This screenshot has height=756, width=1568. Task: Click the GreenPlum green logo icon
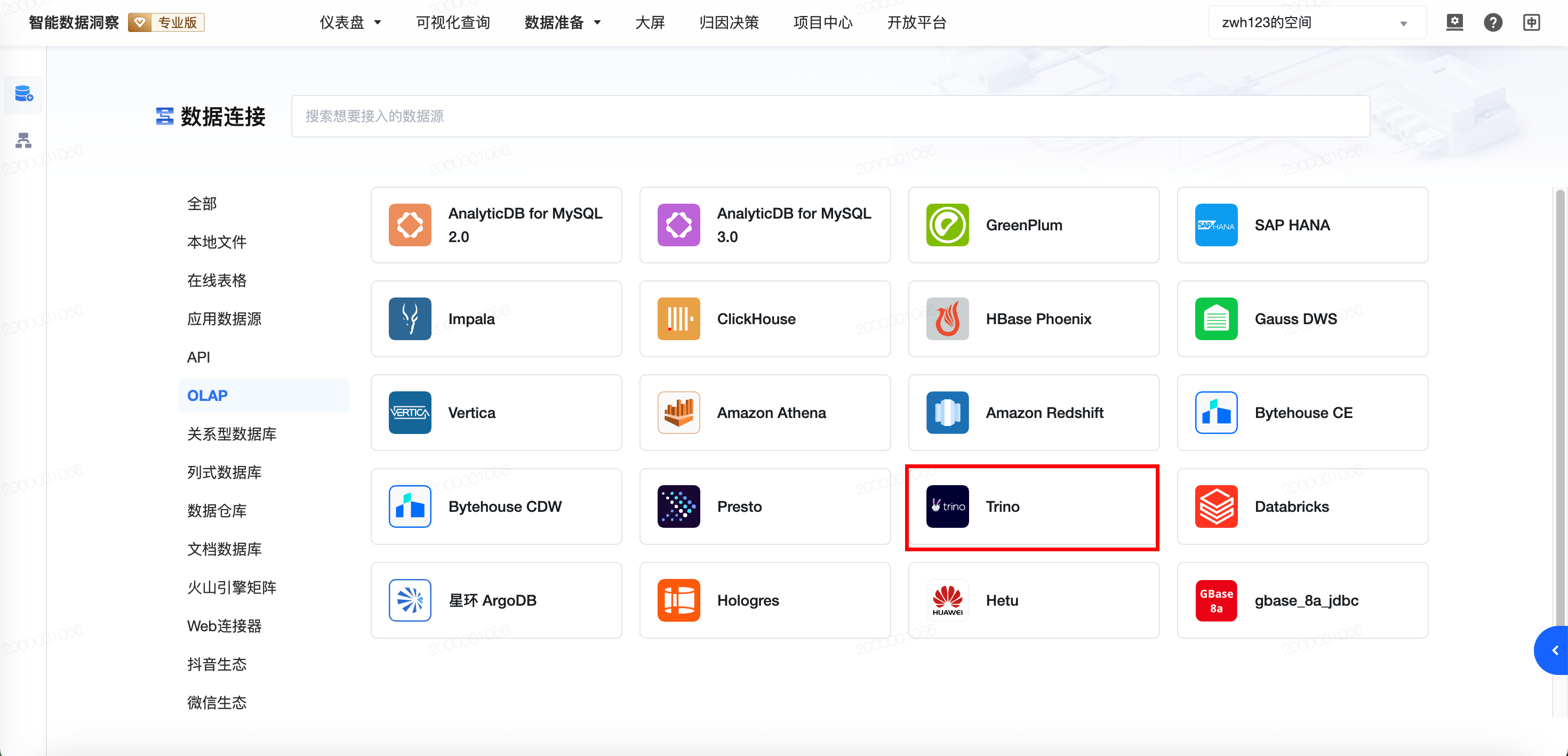pyautogui.click(x=947, y=225)
